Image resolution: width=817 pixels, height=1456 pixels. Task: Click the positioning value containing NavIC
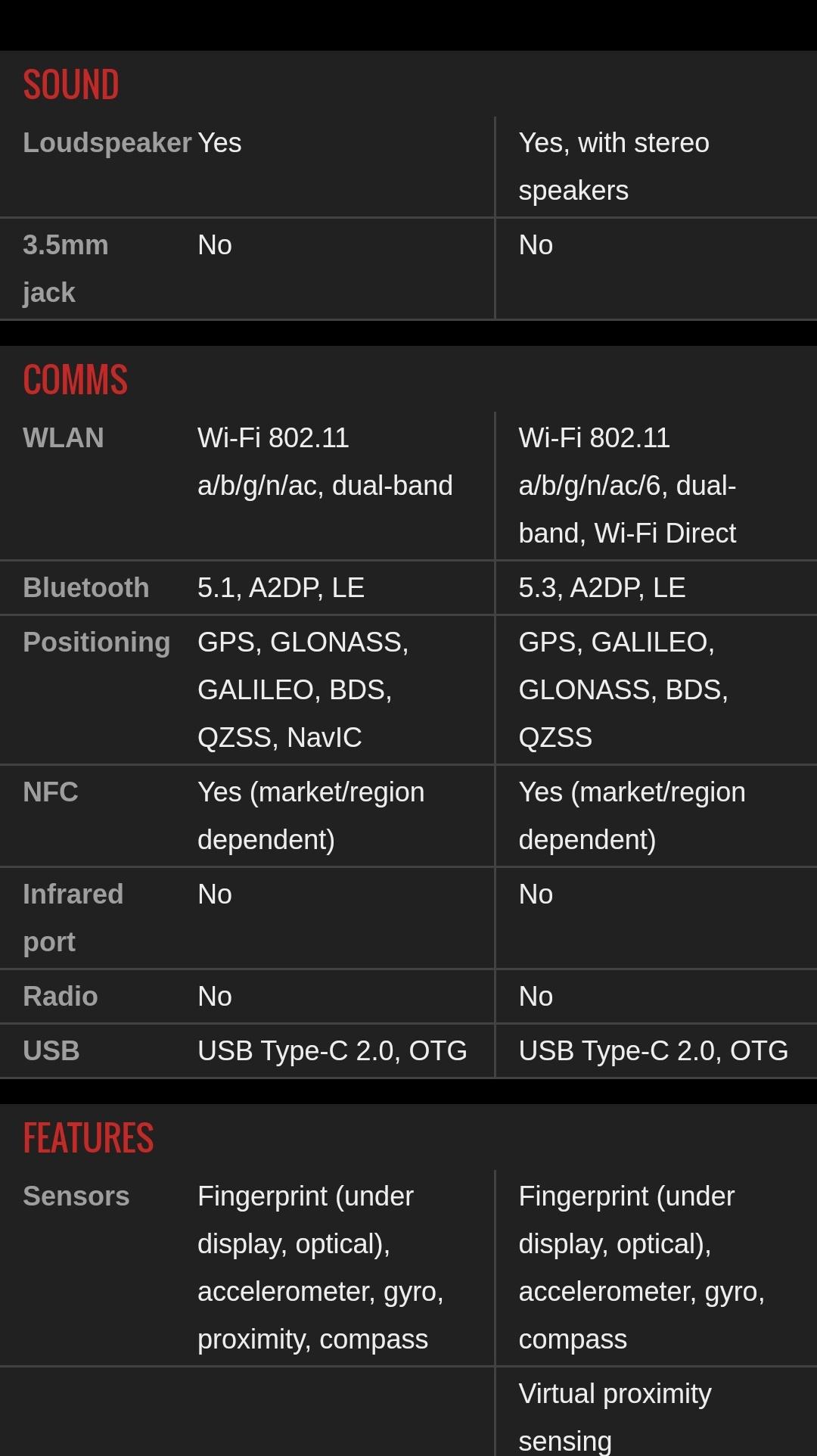tap(303, 689)
